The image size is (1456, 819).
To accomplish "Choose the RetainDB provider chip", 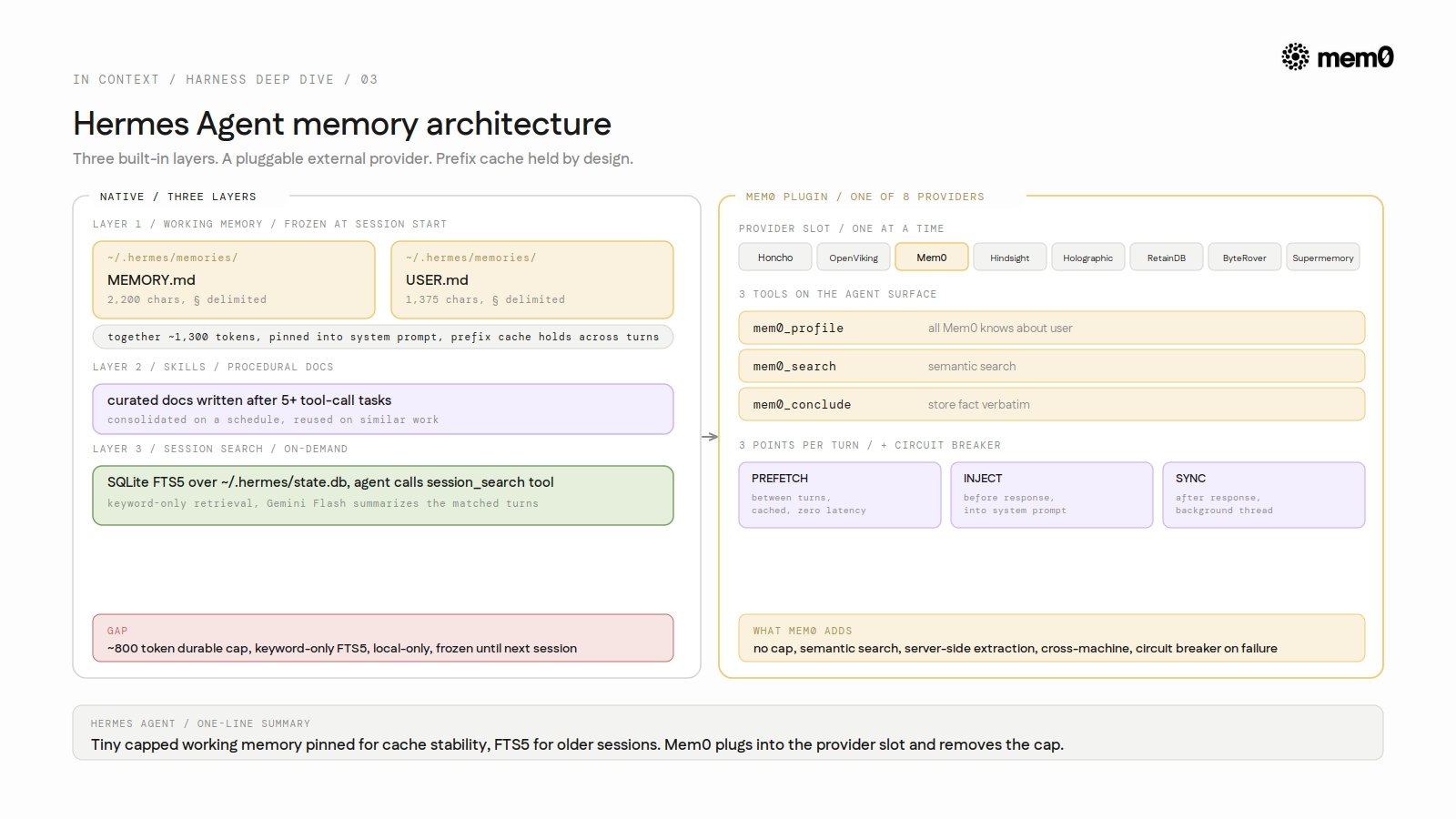I will click(x=1167, y=258).
